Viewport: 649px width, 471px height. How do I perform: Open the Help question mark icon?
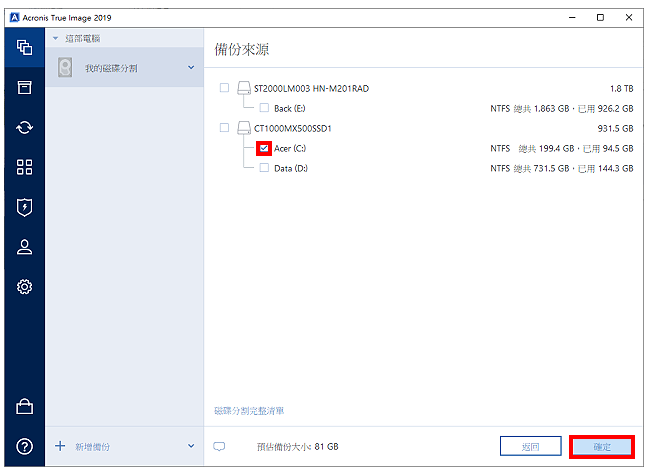[24, 446]
